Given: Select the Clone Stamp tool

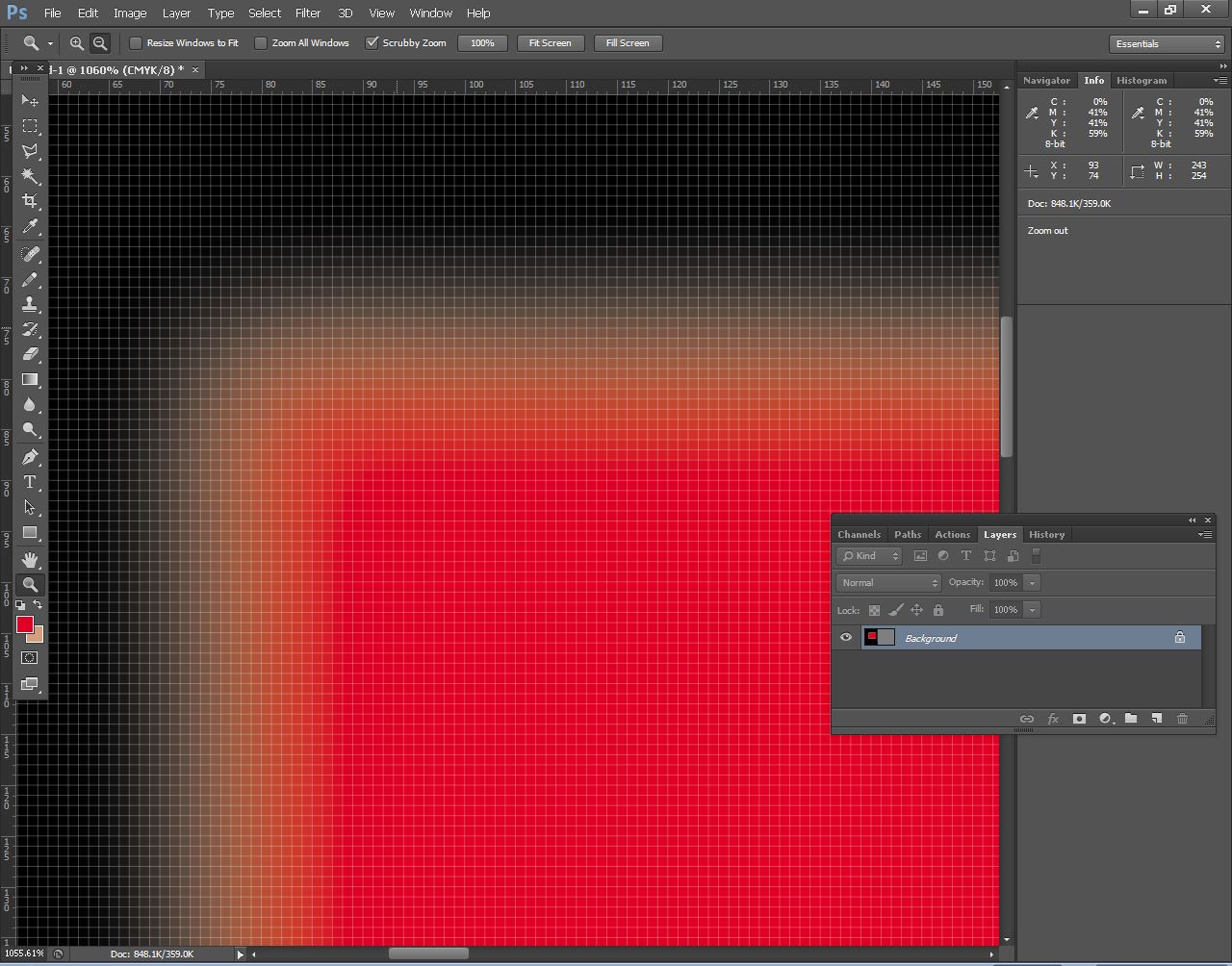Looking at the screenshot, I should pos(30,304).
